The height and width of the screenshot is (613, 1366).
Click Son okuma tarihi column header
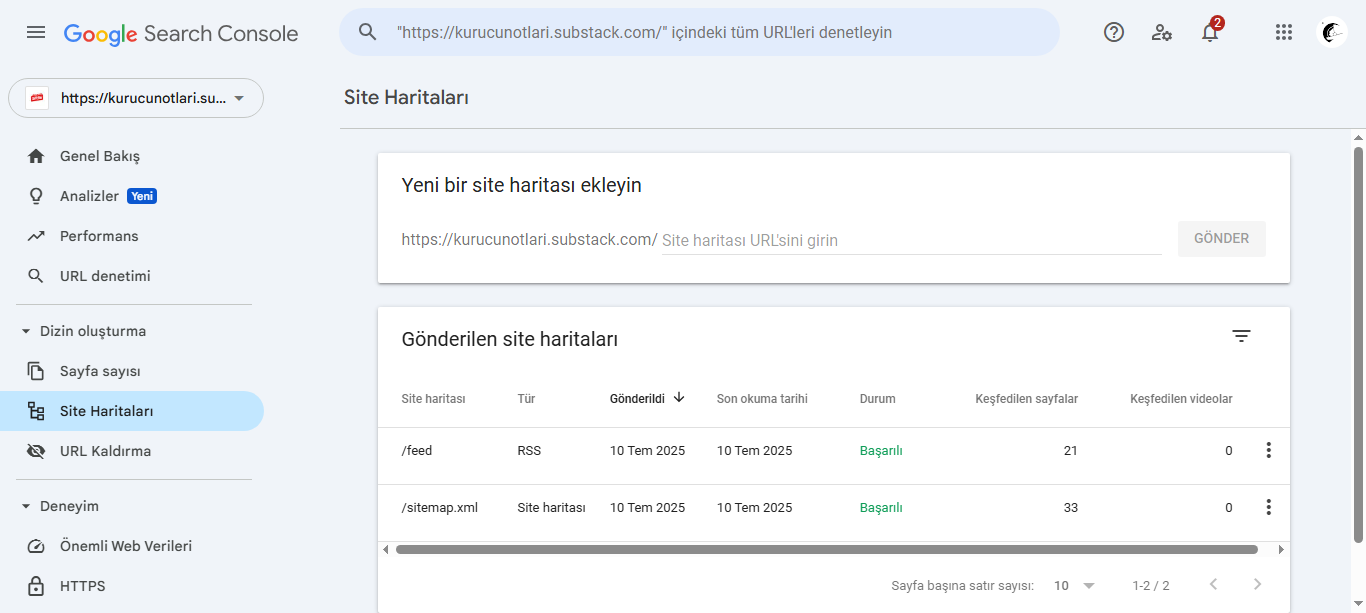point(762,398)
